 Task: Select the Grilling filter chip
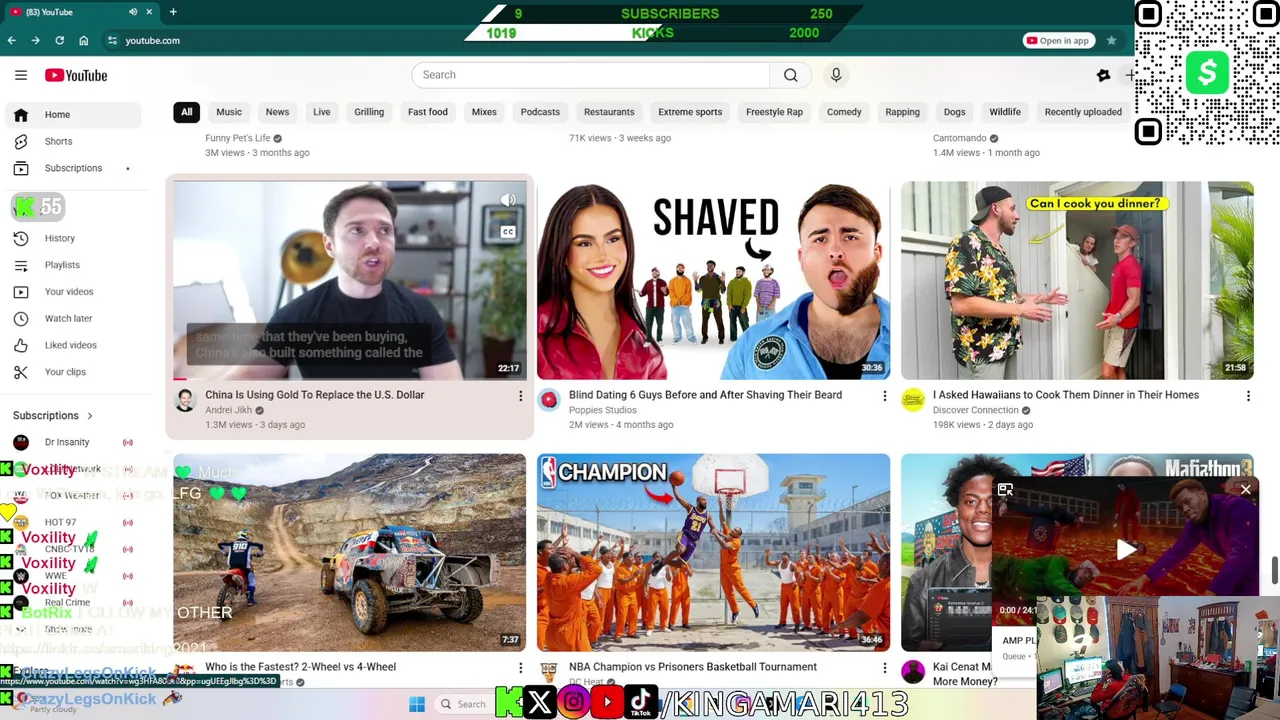point(369,112)
